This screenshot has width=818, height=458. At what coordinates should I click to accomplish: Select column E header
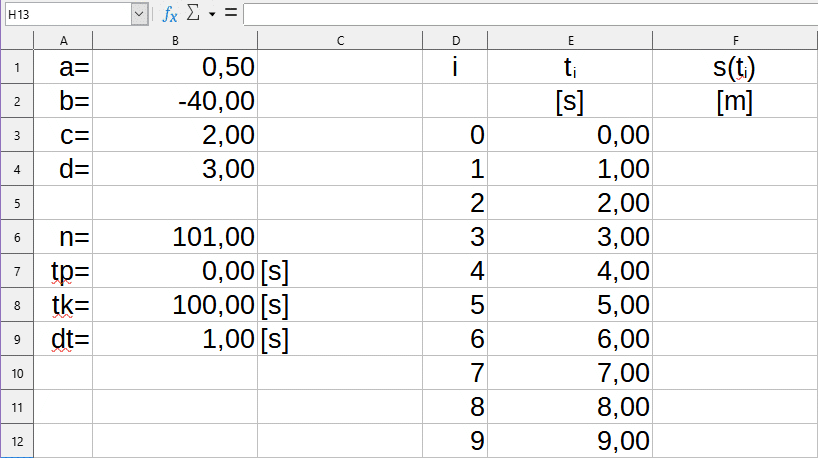(x=569, y=40)
